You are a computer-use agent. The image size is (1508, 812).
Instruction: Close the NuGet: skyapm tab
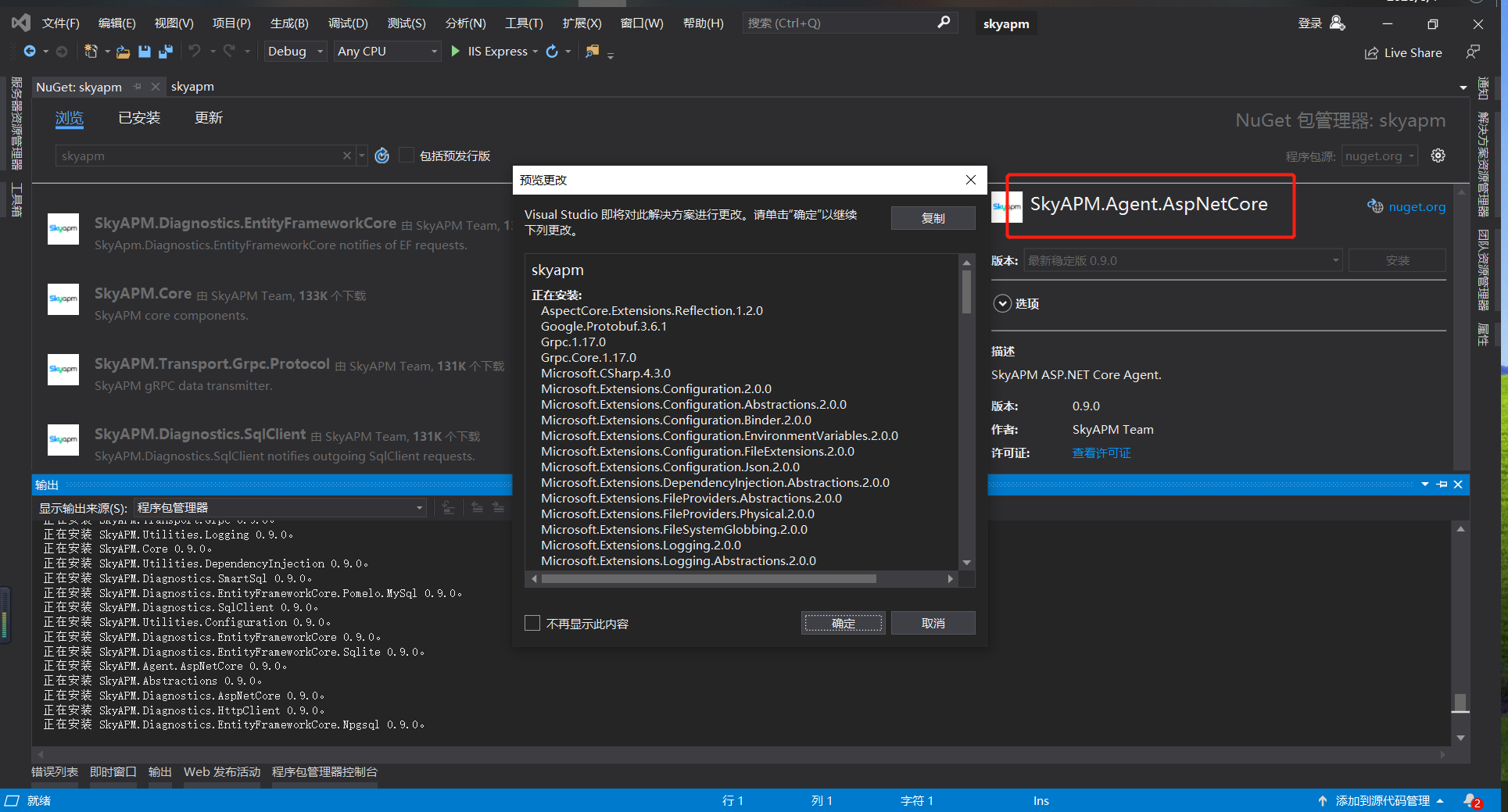point(156,87)
